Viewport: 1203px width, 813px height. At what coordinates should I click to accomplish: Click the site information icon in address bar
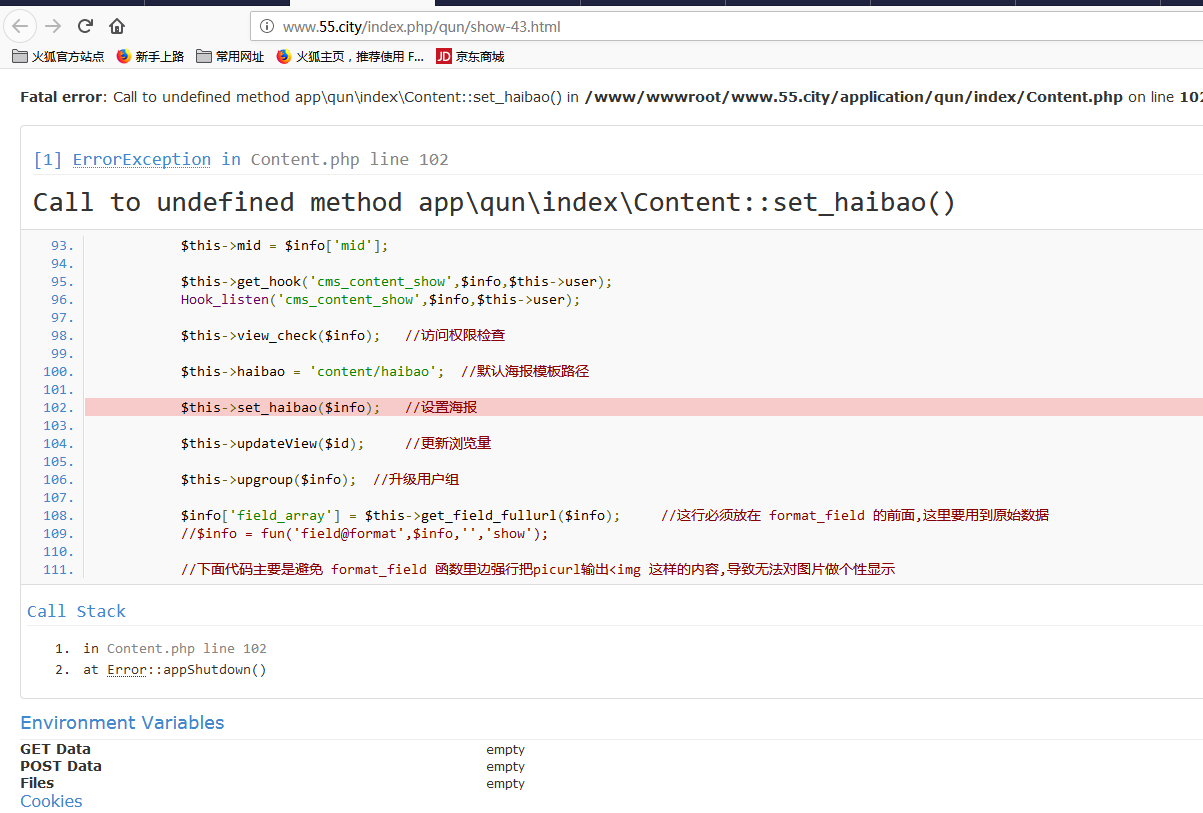[267, 27]
